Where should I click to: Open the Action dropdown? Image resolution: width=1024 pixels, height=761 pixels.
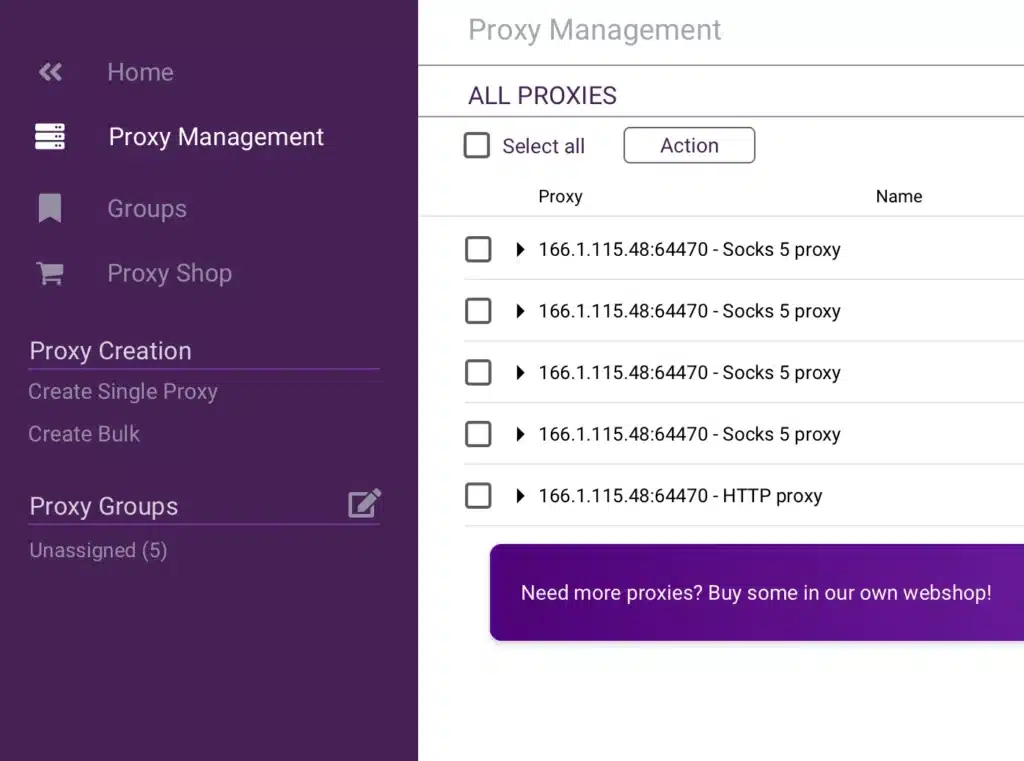click(x=688, y=145)
